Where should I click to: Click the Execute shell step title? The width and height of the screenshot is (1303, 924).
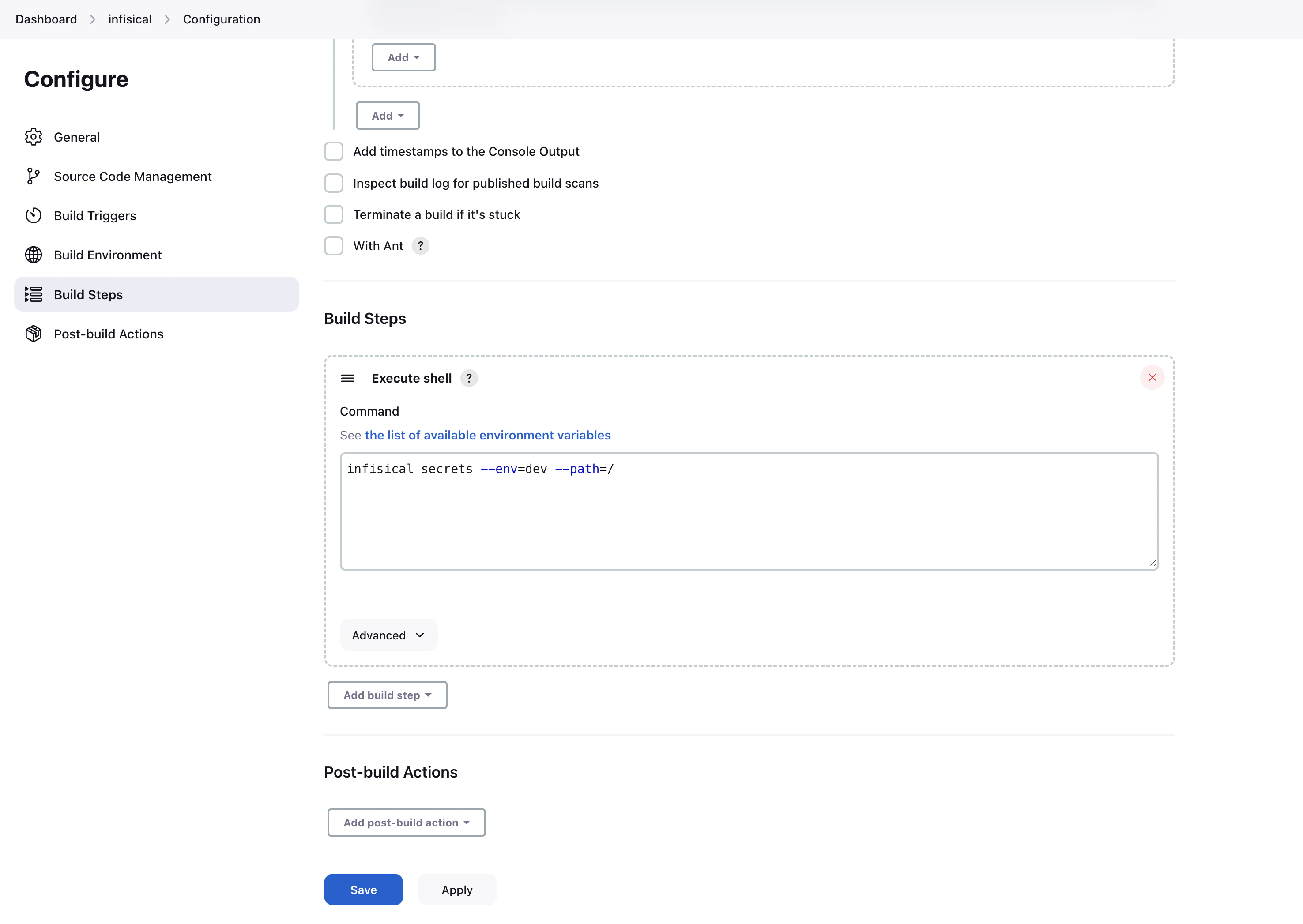[x=412, y=378]
